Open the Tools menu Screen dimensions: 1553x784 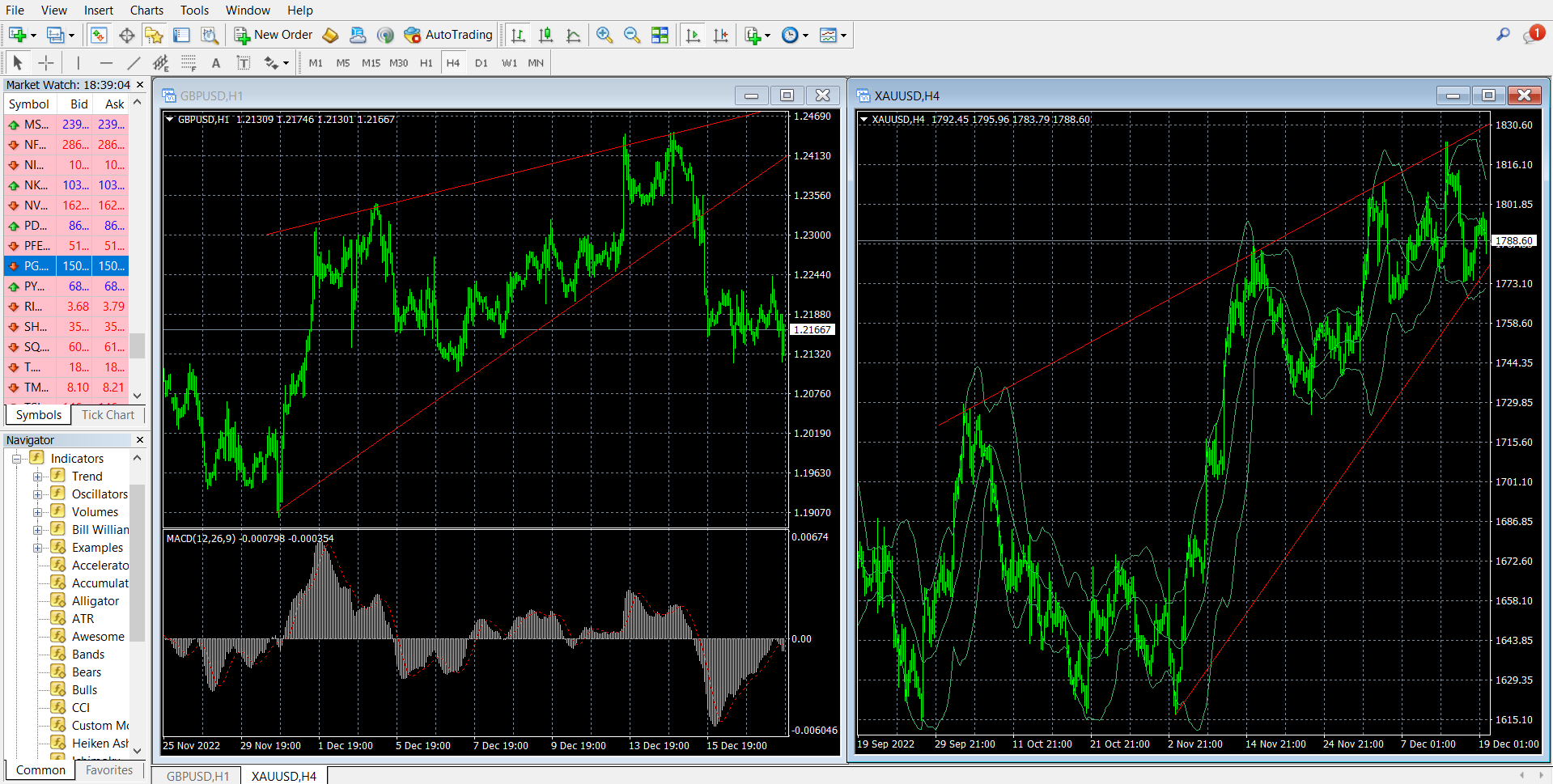tap(194, 11)
